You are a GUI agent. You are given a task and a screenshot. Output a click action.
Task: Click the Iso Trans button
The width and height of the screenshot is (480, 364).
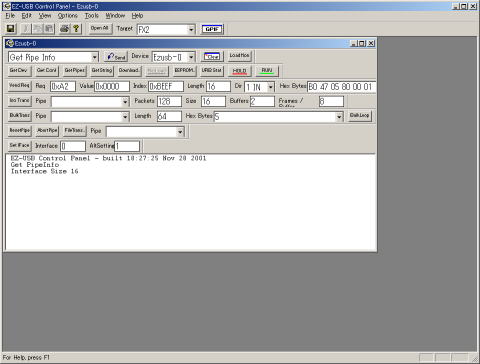(x=20, y=101)
